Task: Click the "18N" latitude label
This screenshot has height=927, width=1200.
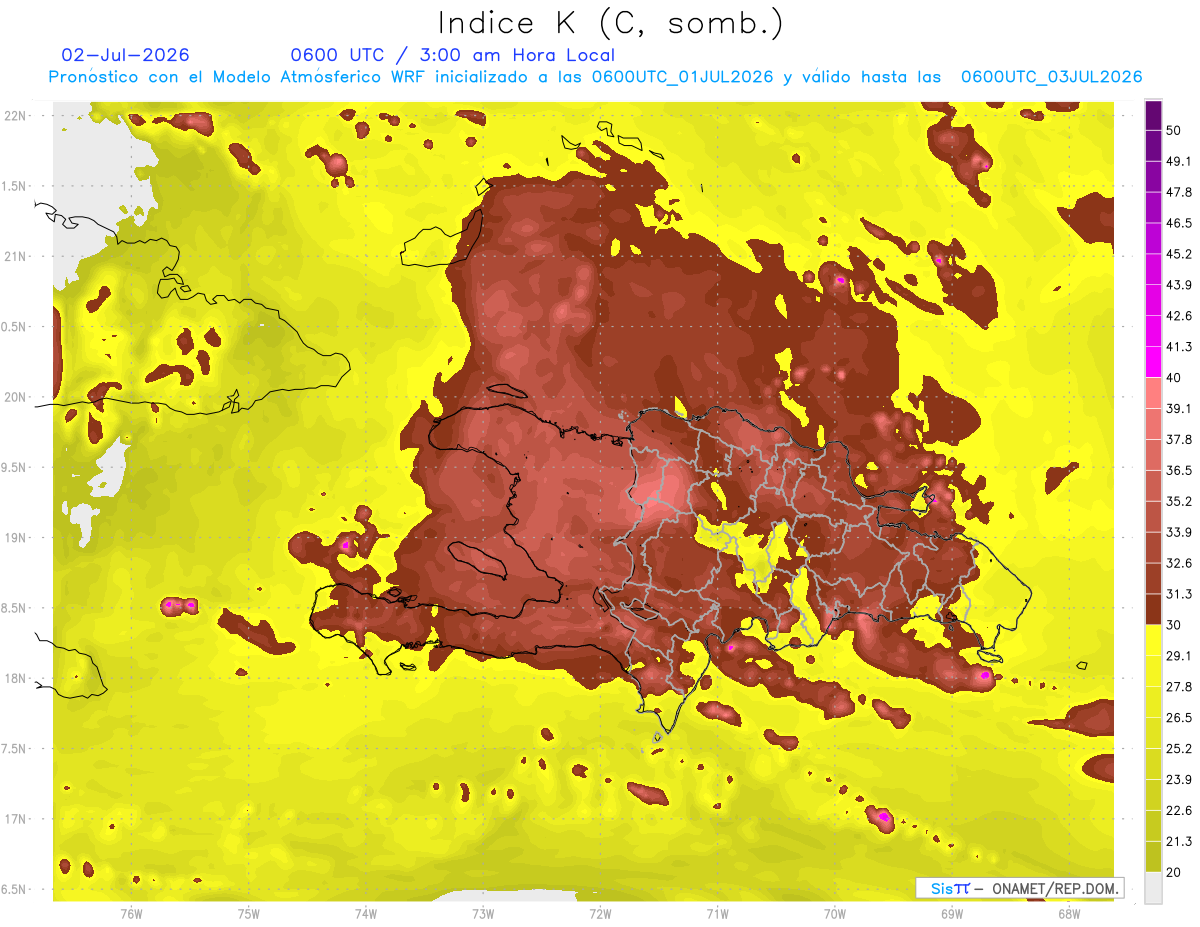Action: coord(15,679)
